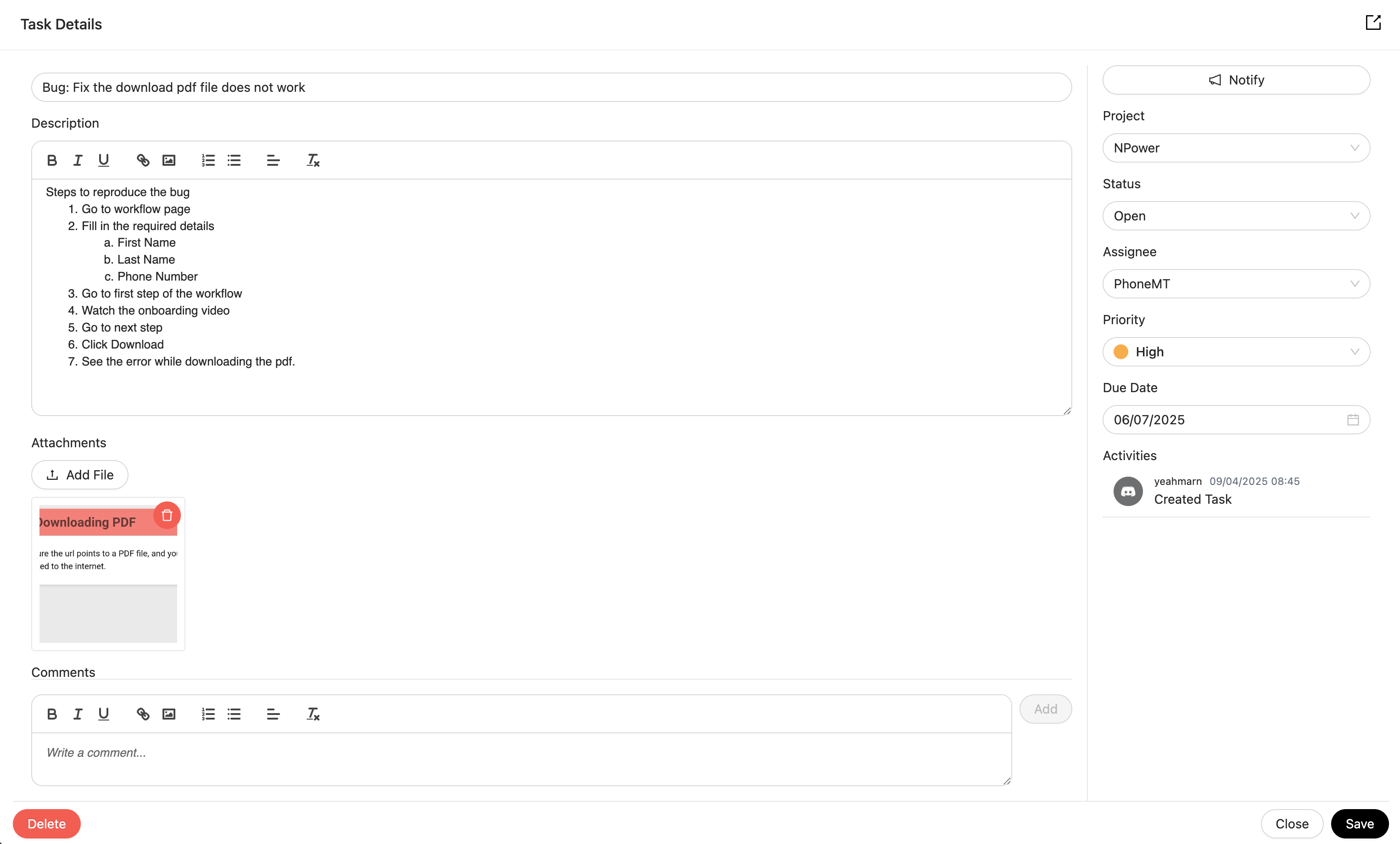Toggle bold in the comment toolbar

tap(52, 714)
